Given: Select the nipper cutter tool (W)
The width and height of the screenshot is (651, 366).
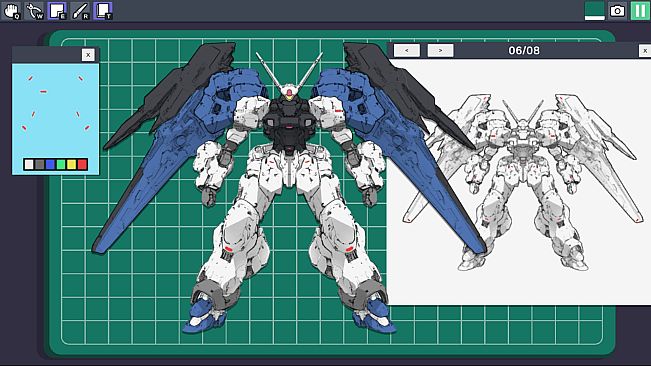Looking at the screenshot, I should 34,11.
